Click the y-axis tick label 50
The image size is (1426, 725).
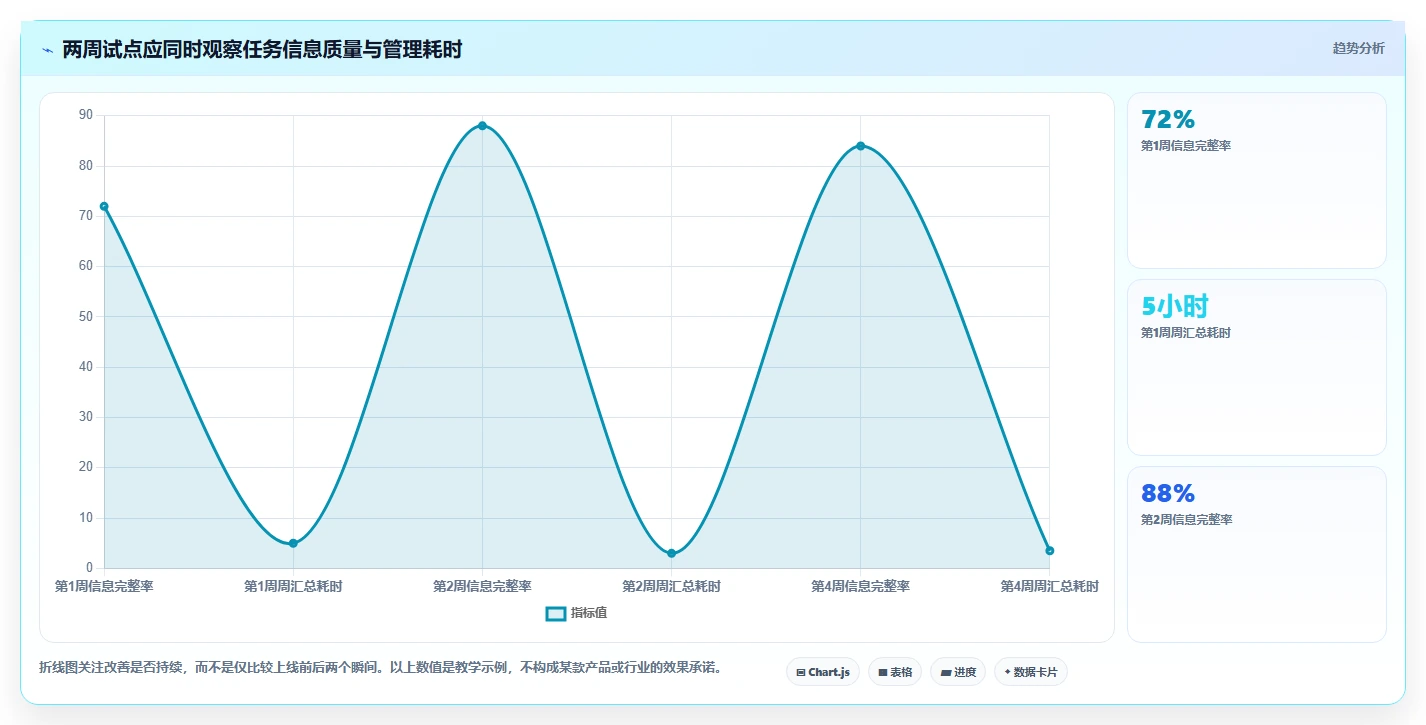[x=86, y=316]
